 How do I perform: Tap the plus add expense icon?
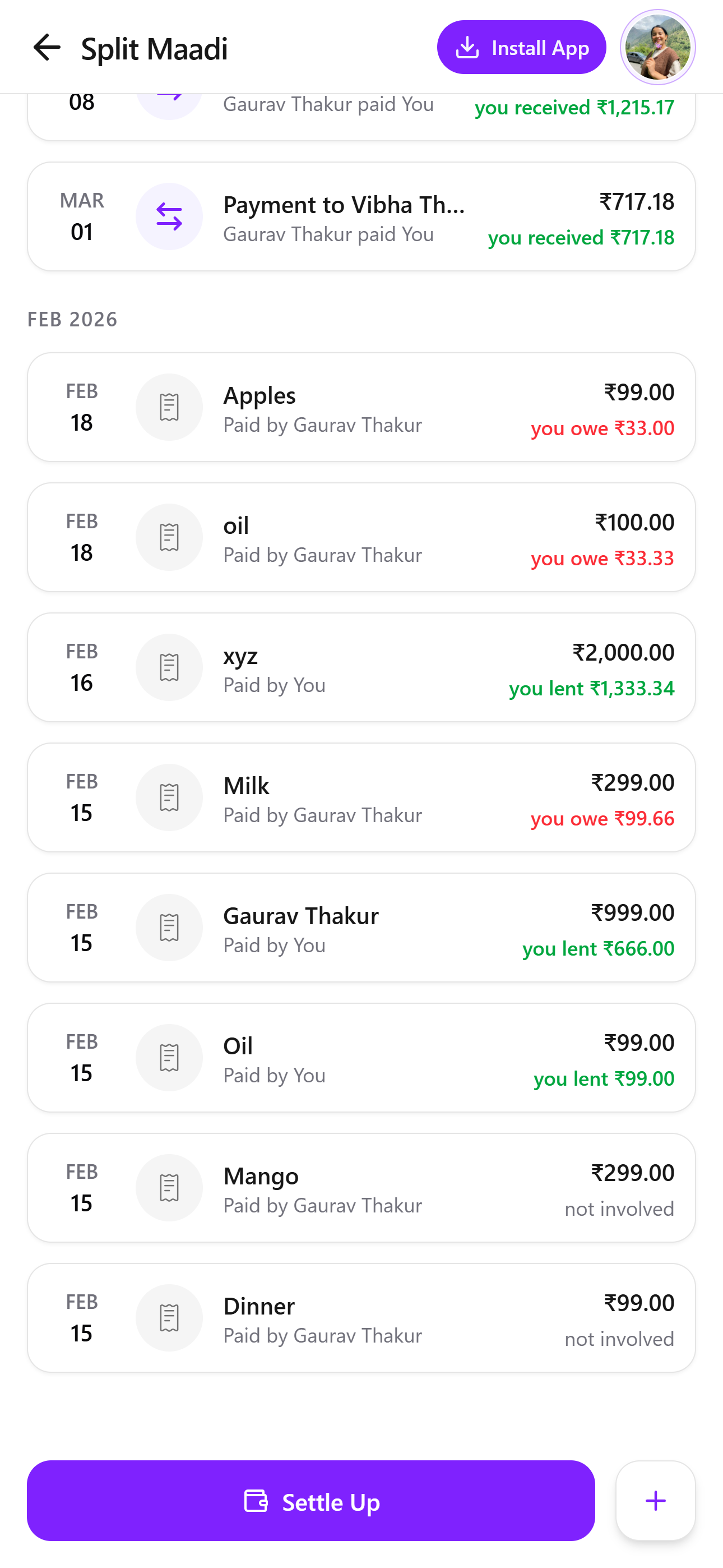[x=655, y=1501]
